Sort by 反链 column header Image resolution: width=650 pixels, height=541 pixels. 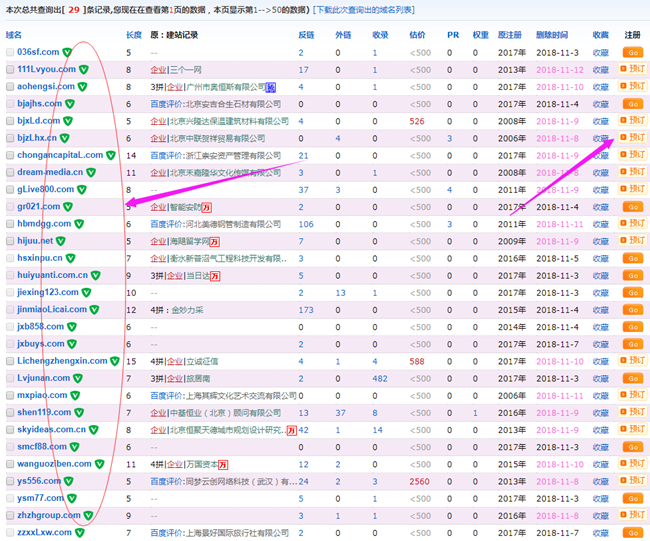305,34
